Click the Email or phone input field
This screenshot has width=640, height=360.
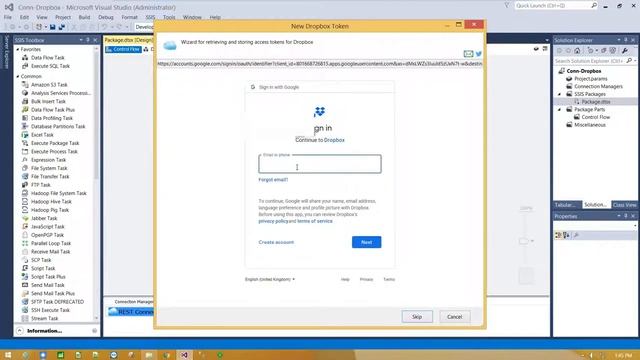[x=320, y=164]
